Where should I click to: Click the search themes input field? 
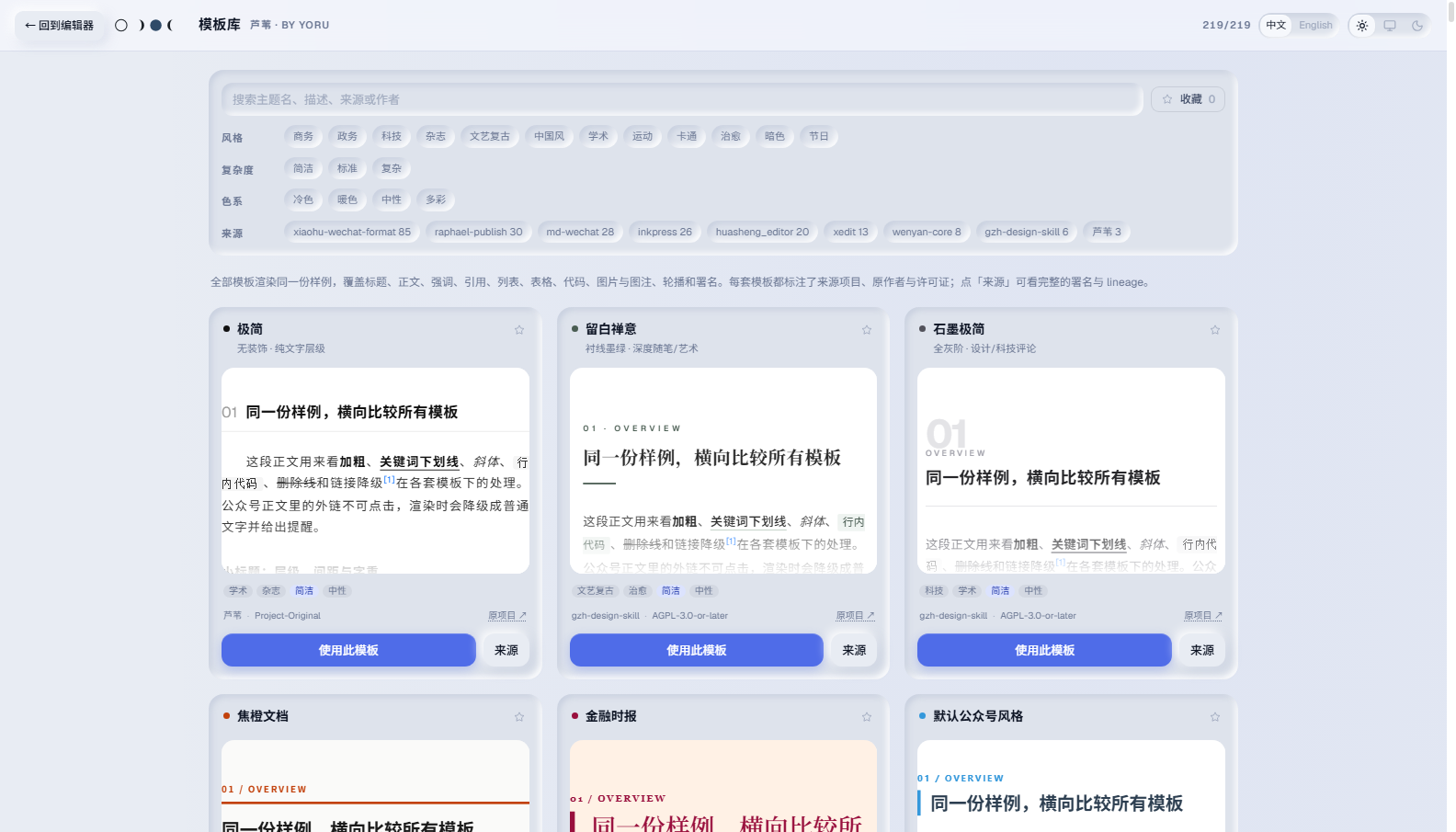[x=681, y=99]
